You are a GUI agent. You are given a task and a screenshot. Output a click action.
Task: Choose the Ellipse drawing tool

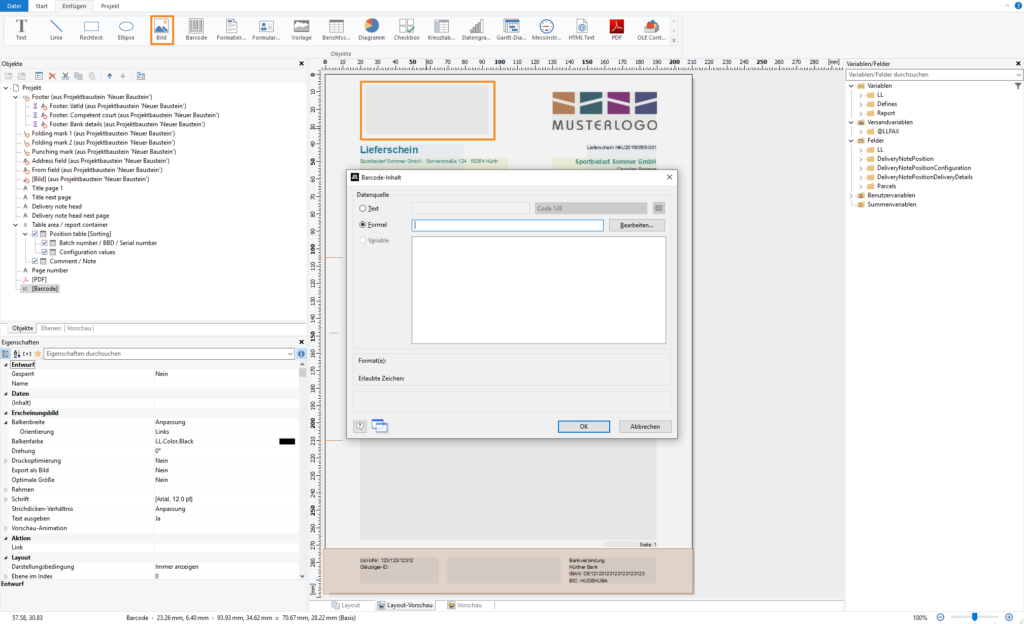(126, 29)
